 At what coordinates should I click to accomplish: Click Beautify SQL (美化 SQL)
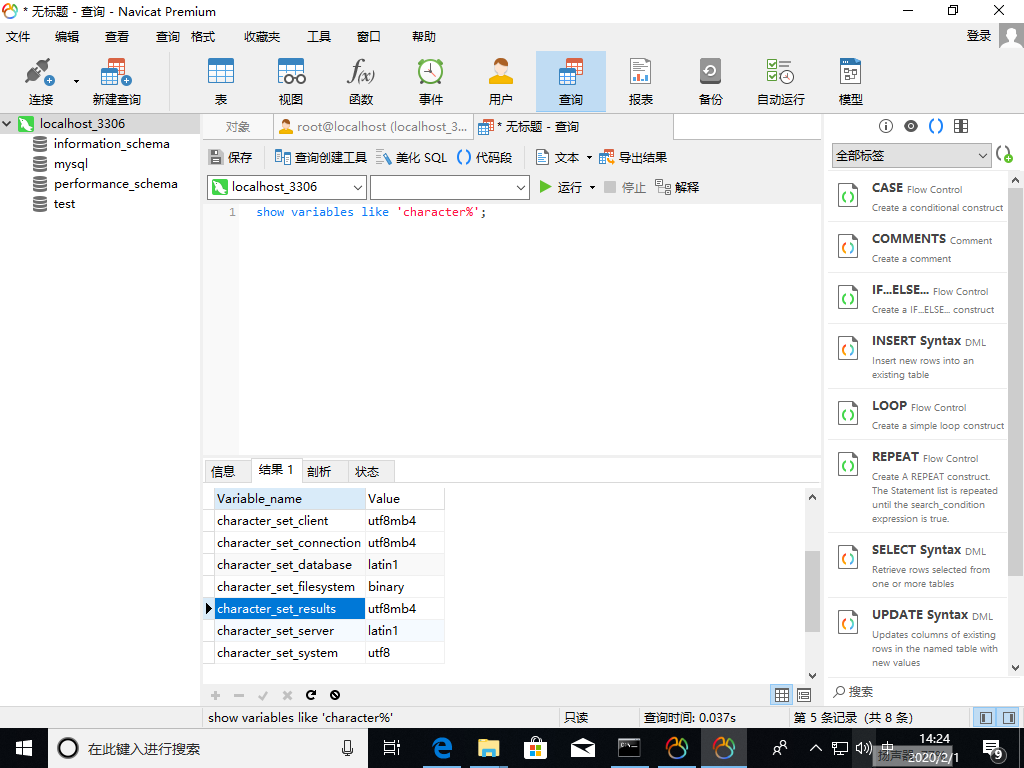coord(411,157)
